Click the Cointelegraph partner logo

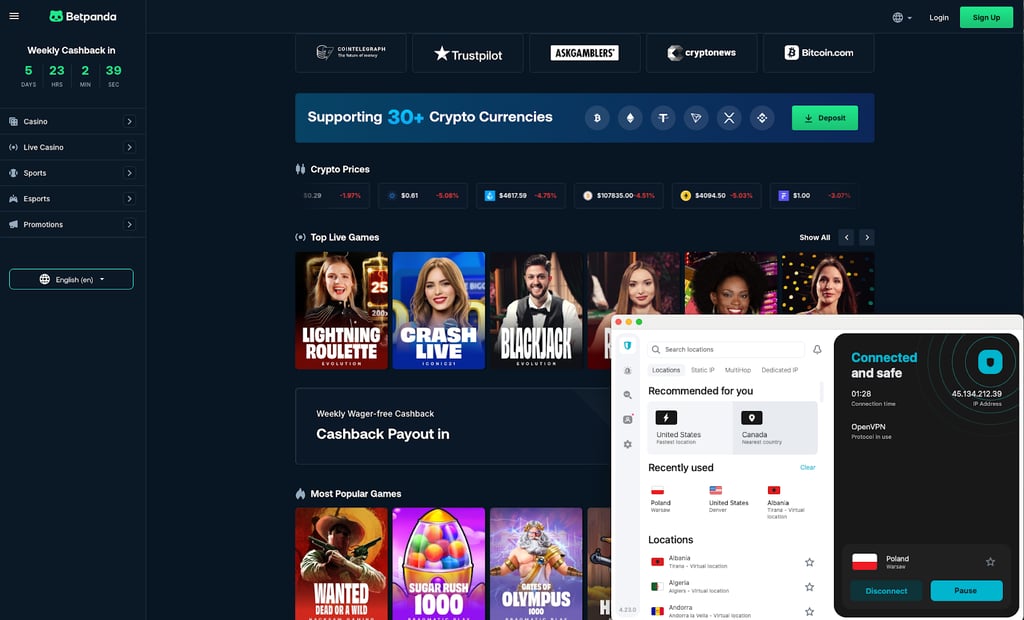(351, 53)
